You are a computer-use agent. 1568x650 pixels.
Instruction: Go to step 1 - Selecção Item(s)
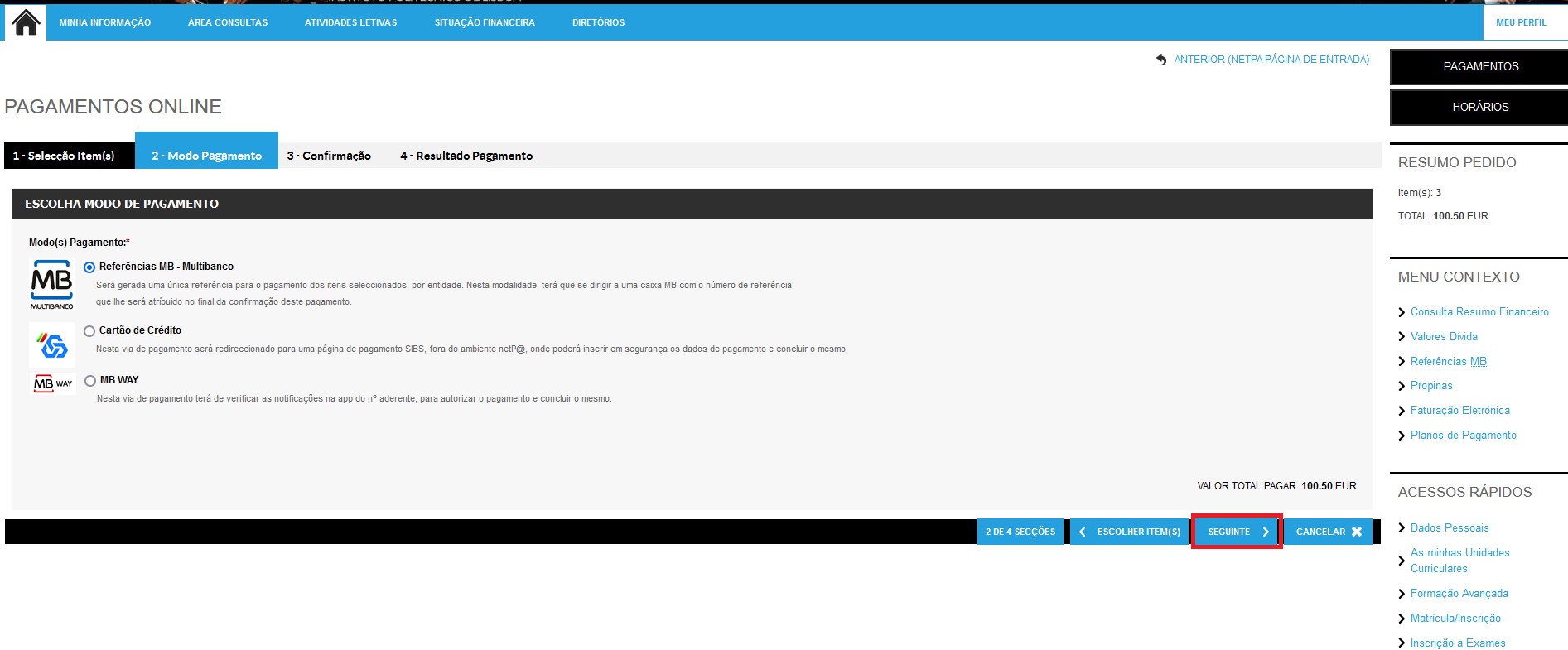[x=69, y=156]
